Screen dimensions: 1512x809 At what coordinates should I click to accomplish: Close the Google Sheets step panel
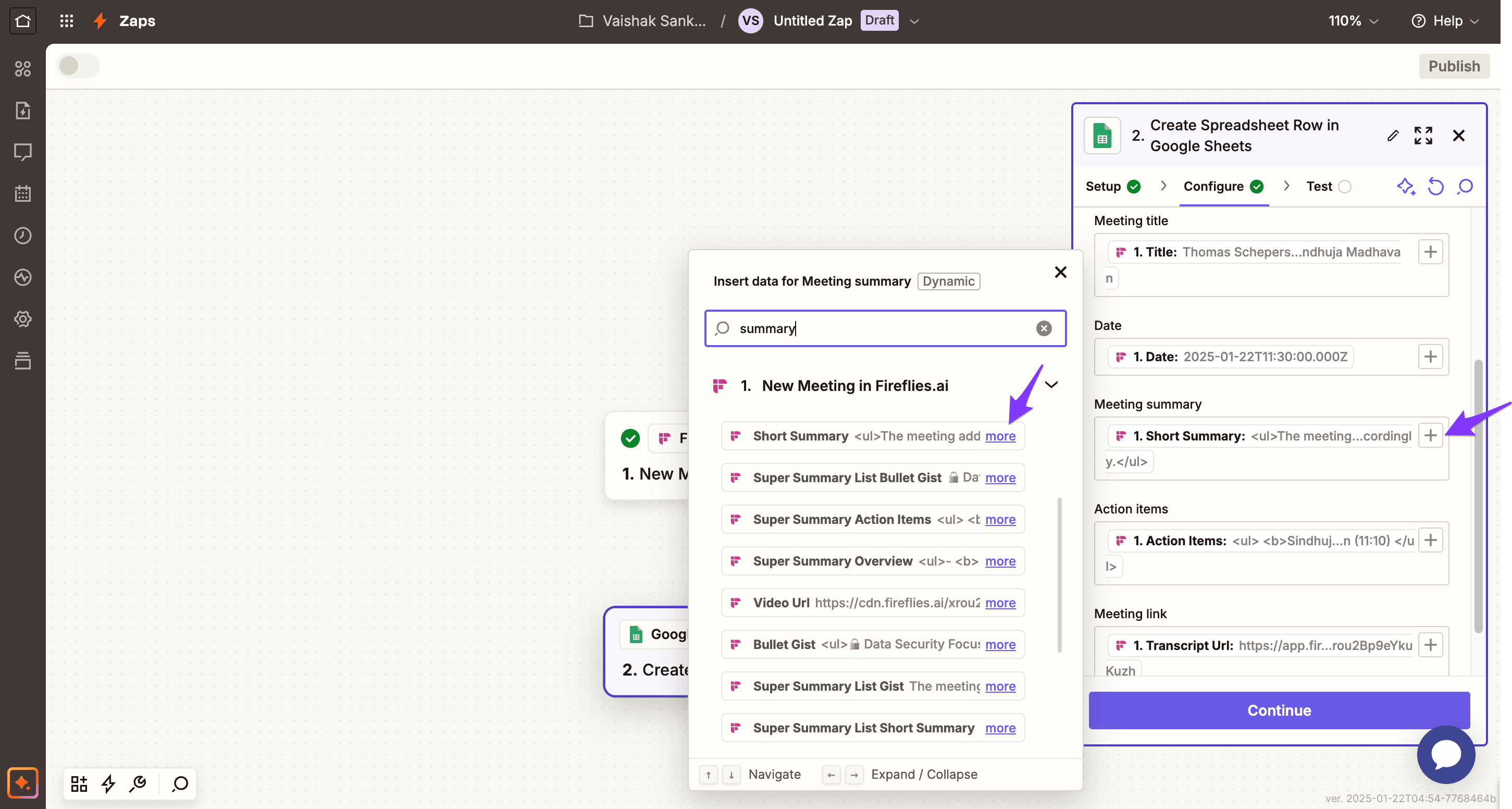click(1458, 136)
